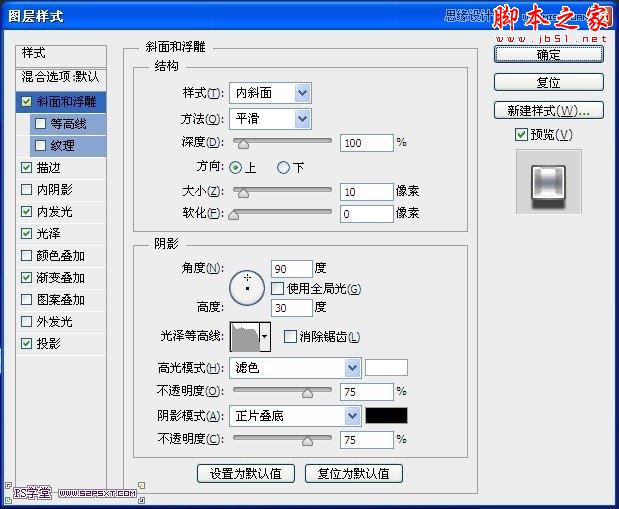Click the 新建样式 button
This screenshot has height=509, width=619.
point(549,111)
